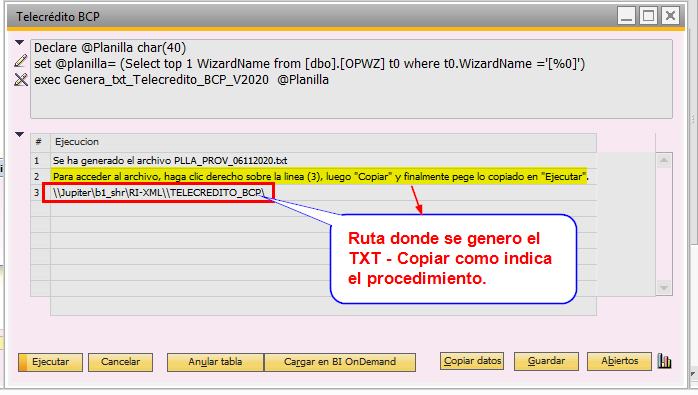Click inside the SQL query text box
Viewport: 698px width, 395px height.
[x=351, y=79]
